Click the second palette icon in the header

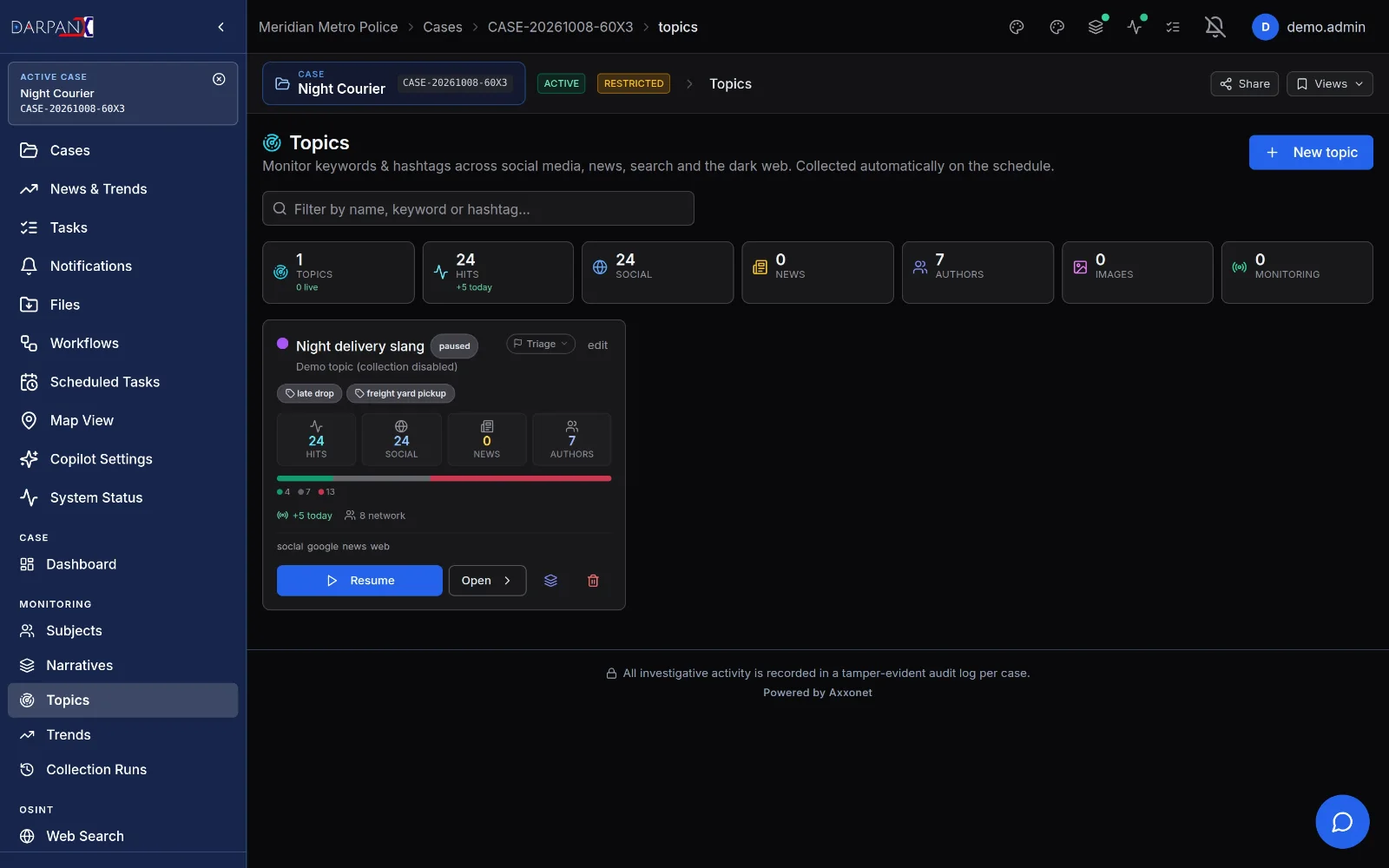click(x=1057, y=27)
